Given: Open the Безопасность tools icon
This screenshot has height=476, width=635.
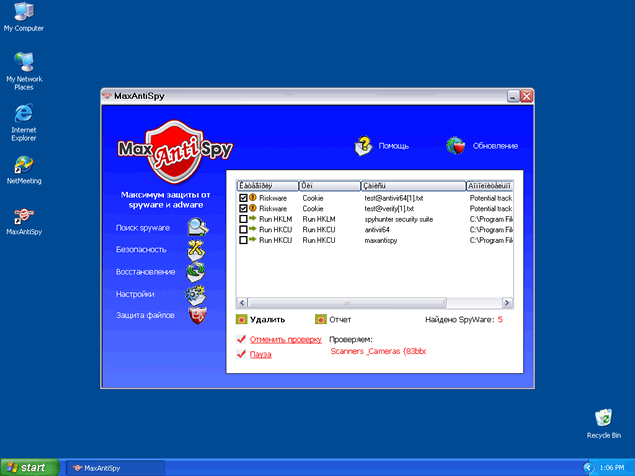Looking at the screenshot, I should (197, 249).
